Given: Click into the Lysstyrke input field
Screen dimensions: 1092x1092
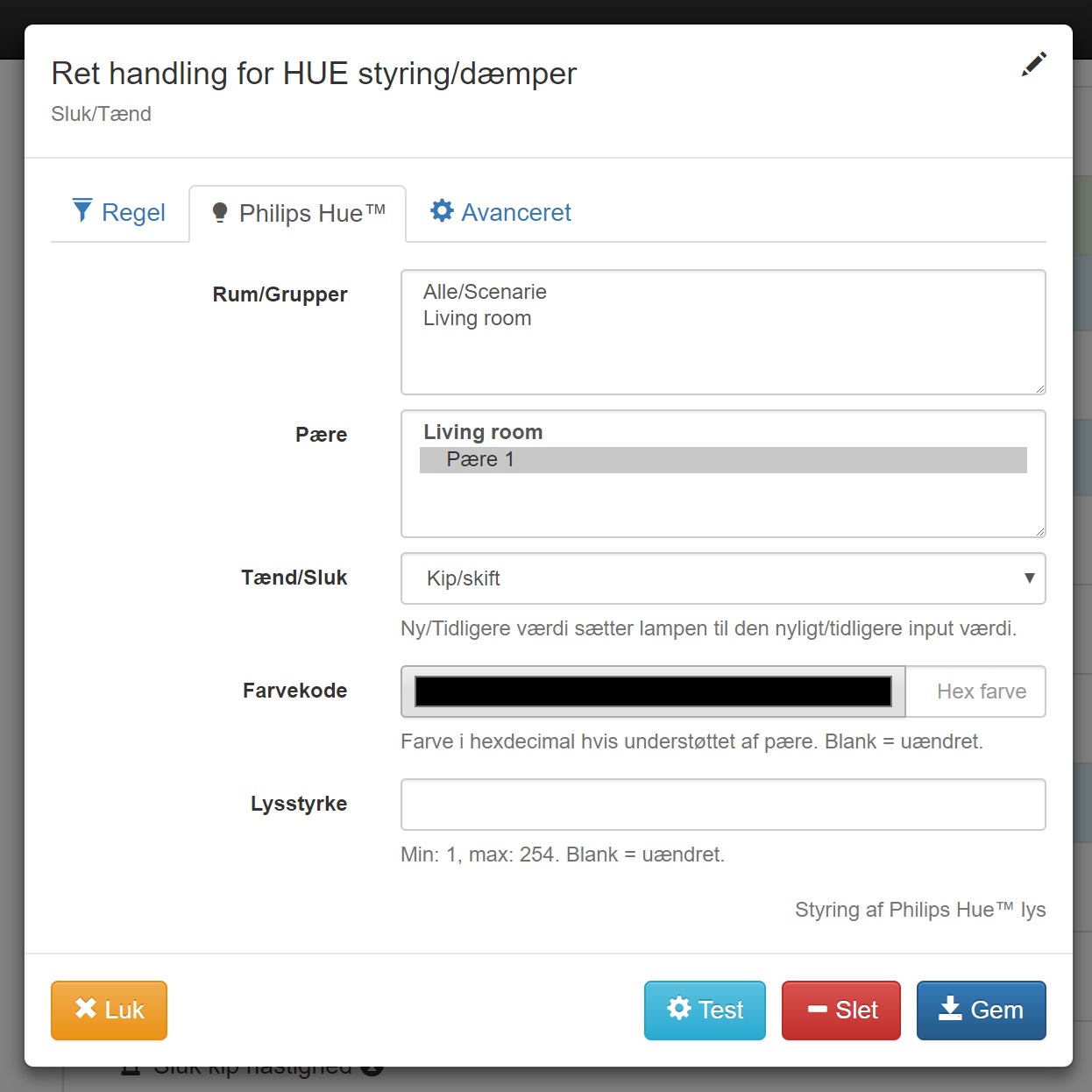Looking at the screenshot, I should pos(723,805).
